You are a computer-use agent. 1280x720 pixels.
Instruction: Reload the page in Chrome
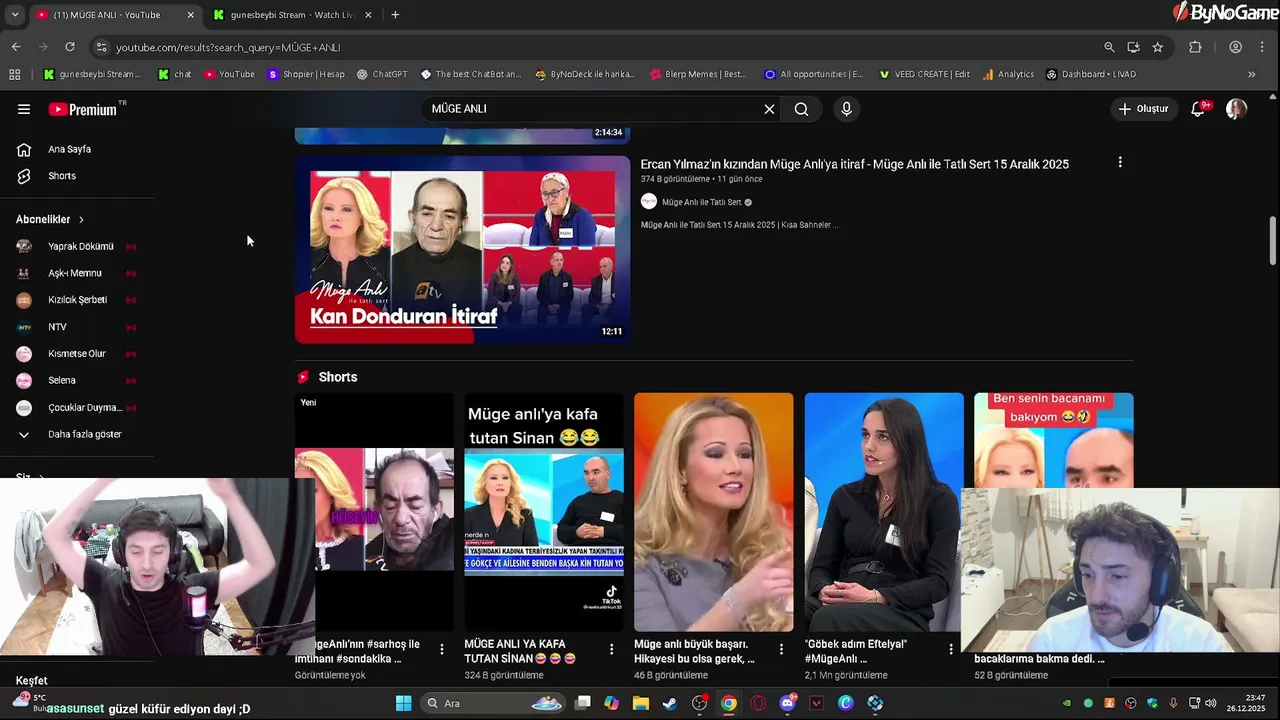(70, 47)
